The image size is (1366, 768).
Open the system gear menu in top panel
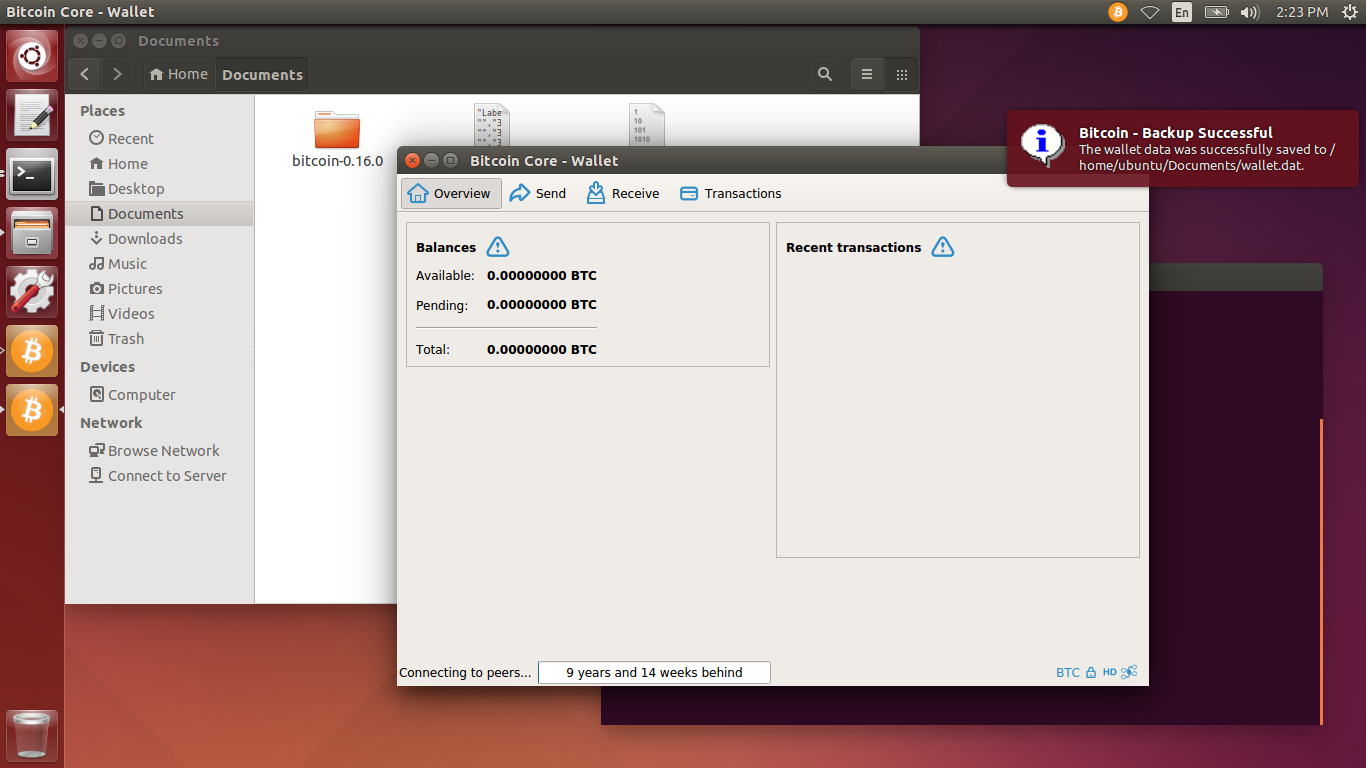point(1350,12)
